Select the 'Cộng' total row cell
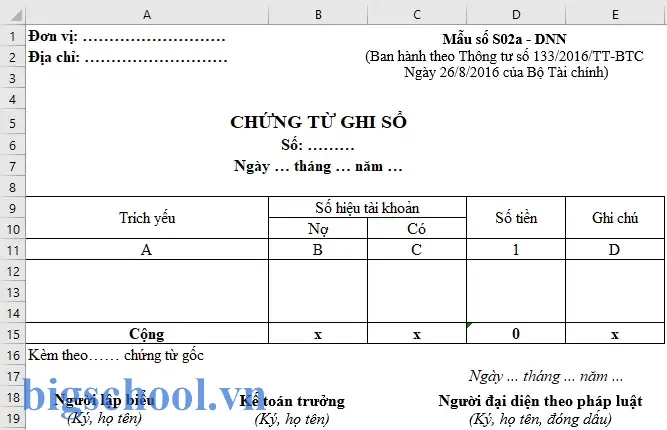Screen dimensions: 667x430 click(x=147, y=334)
